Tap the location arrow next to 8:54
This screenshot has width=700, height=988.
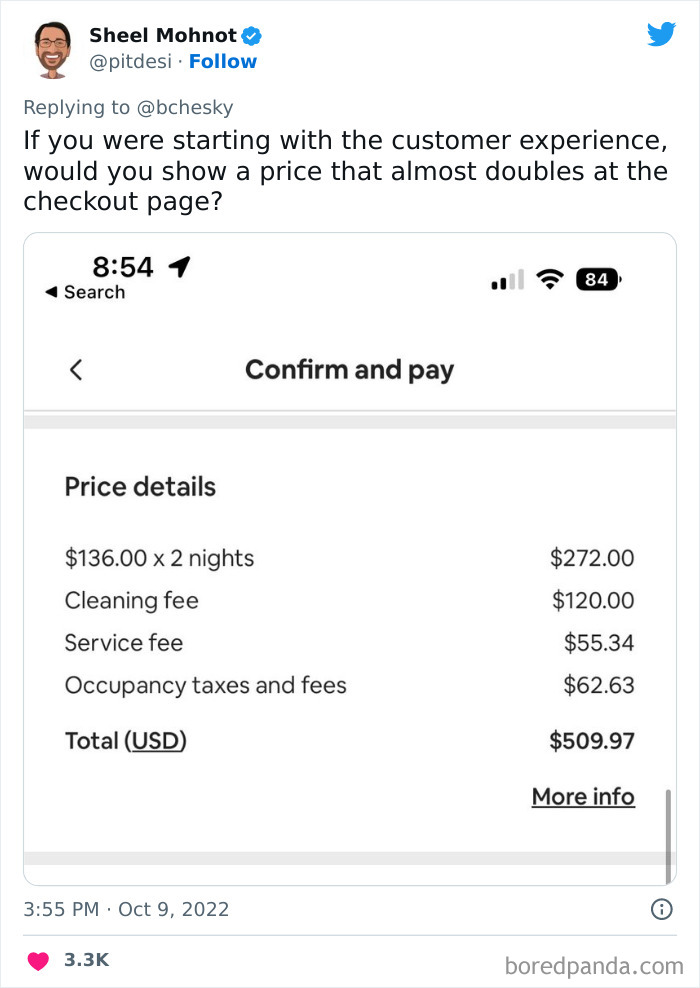tap(180, 266)
